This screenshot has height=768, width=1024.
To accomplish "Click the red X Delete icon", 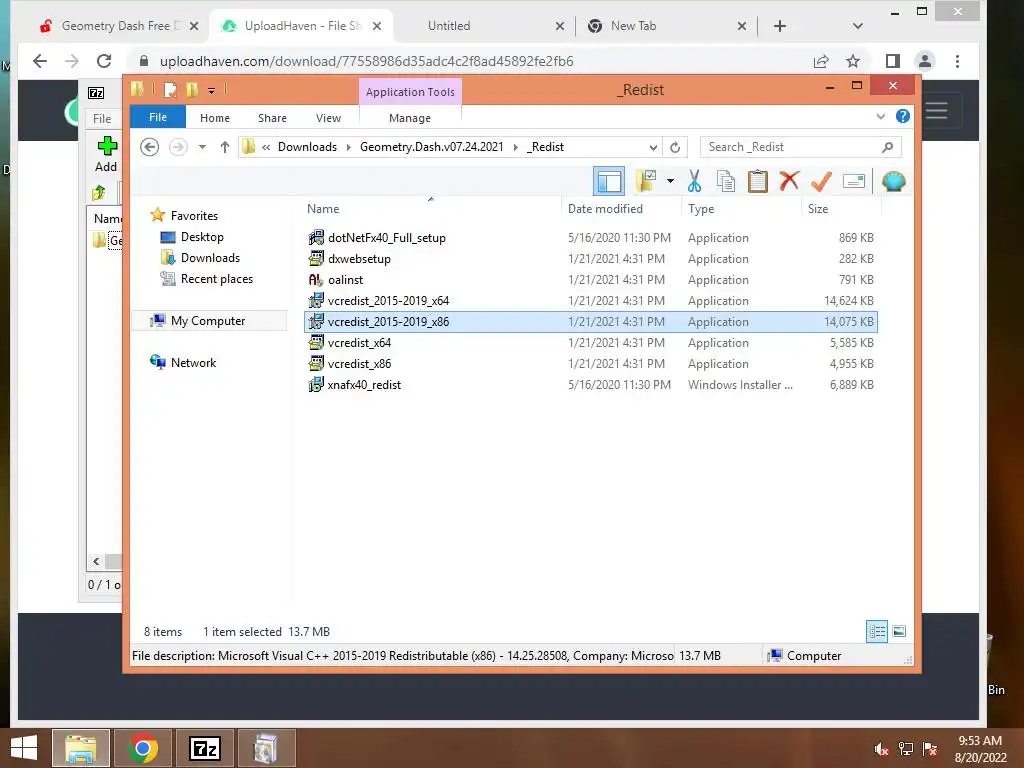I will click(x=789, y=181).
